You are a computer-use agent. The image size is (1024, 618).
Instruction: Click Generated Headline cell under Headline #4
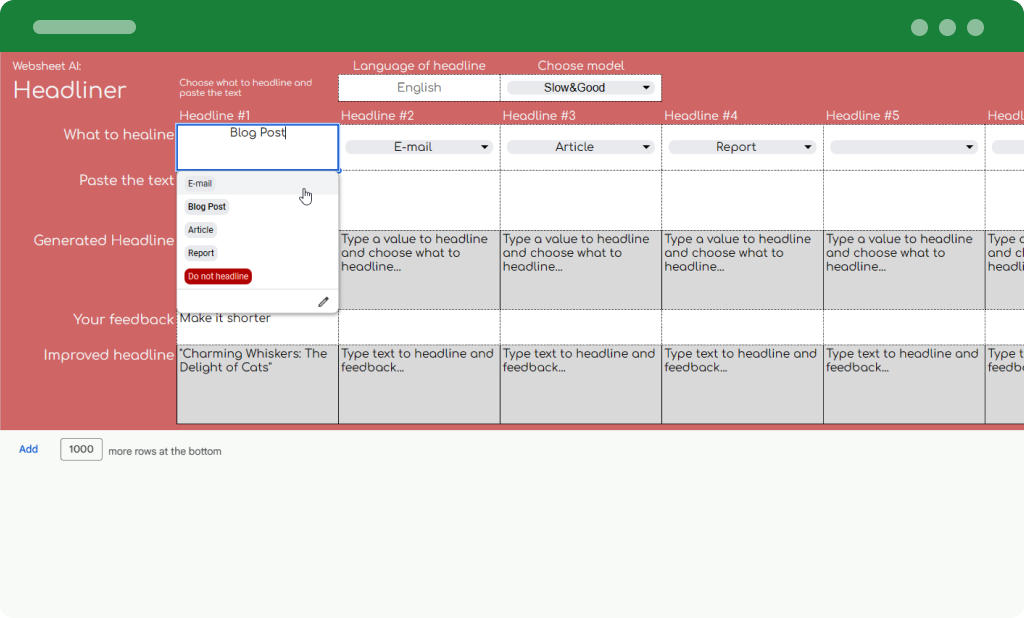point(742,270)
